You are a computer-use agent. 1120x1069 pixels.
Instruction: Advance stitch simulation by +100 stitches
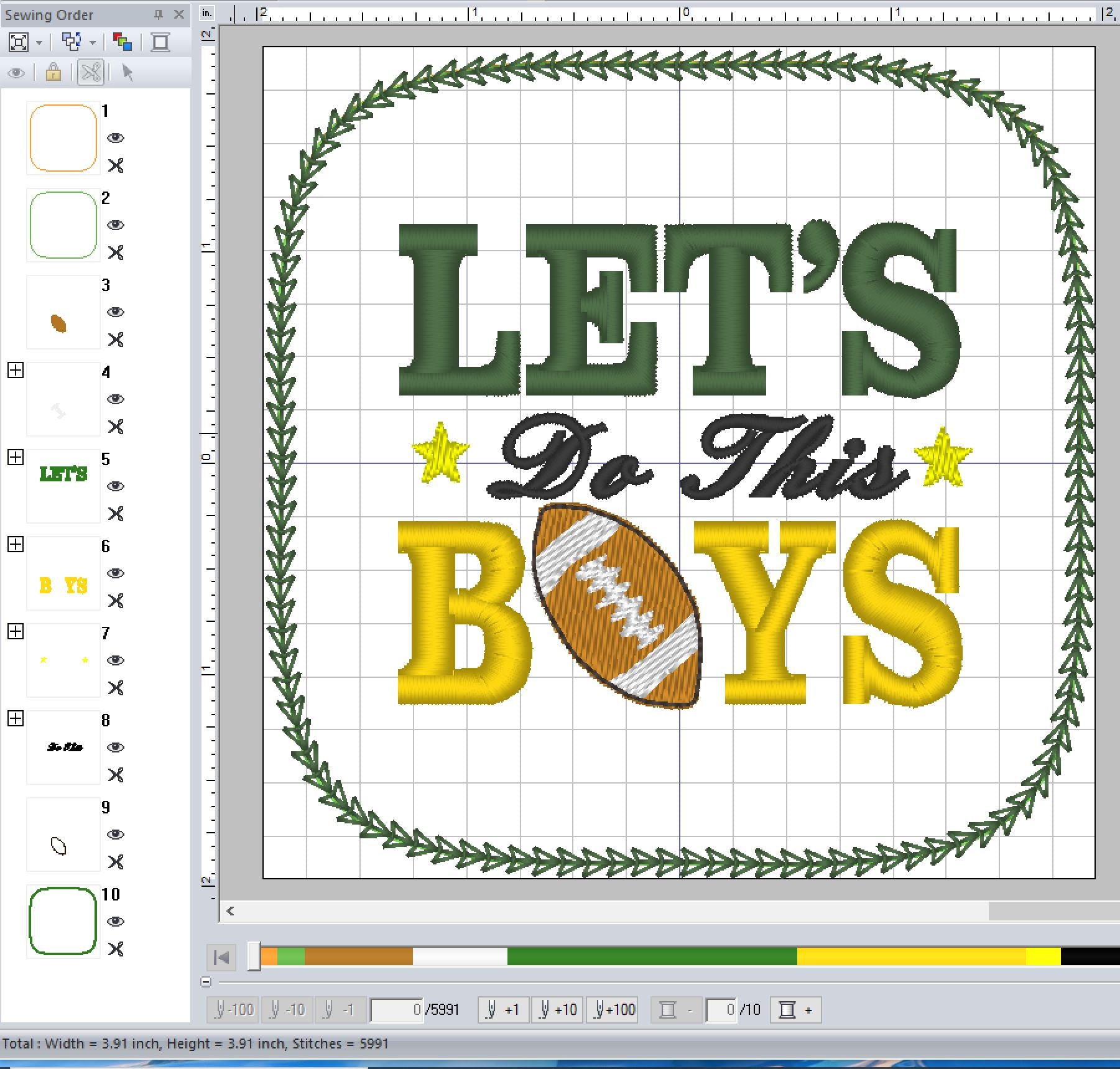pyautogui.click(x=614, y=1009)
